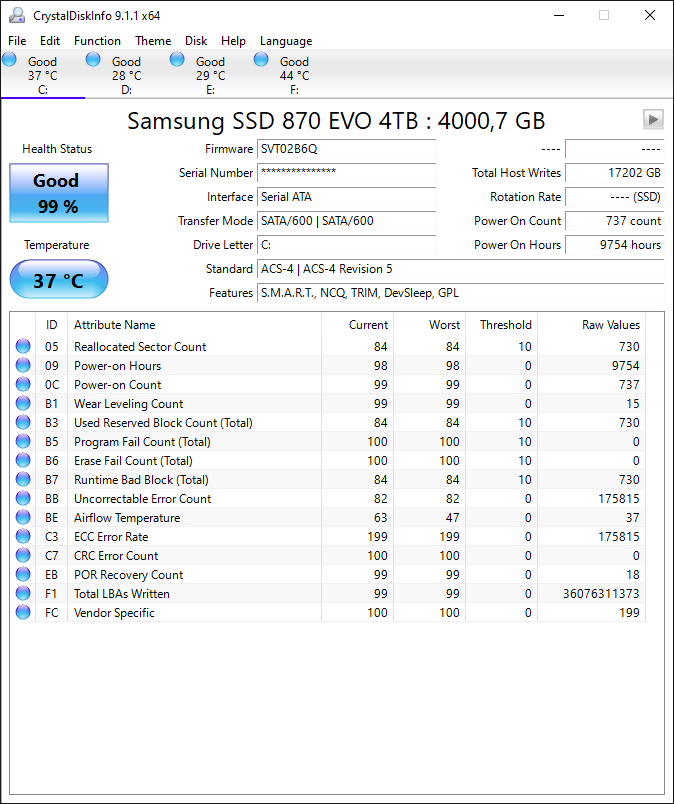674x804 pixels.
Task: Click the Power On Hours value 9754 hours
Action: tap(614, 245)
